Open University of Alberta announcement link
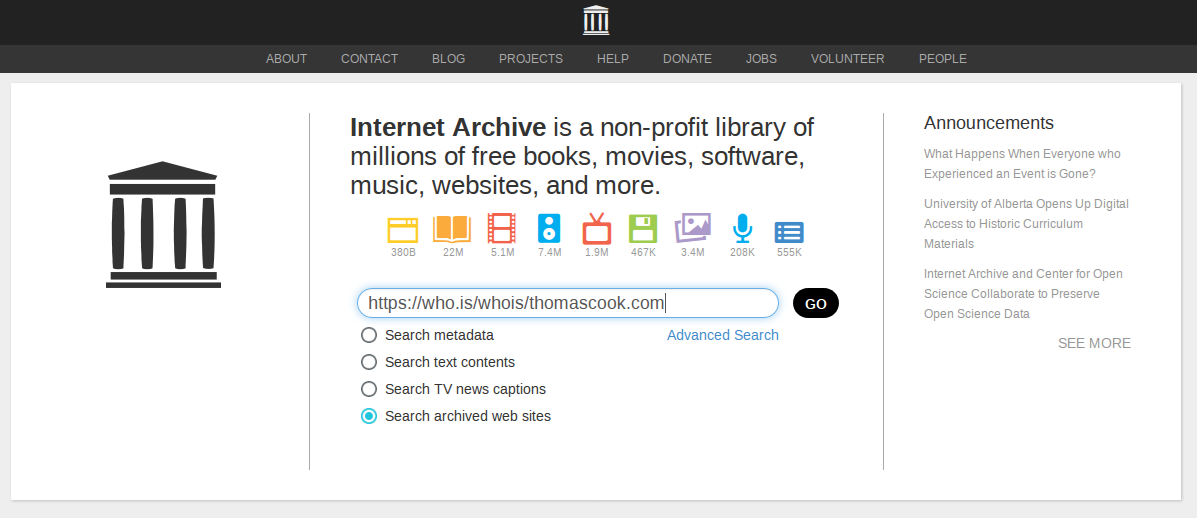 coord(1026,224)
